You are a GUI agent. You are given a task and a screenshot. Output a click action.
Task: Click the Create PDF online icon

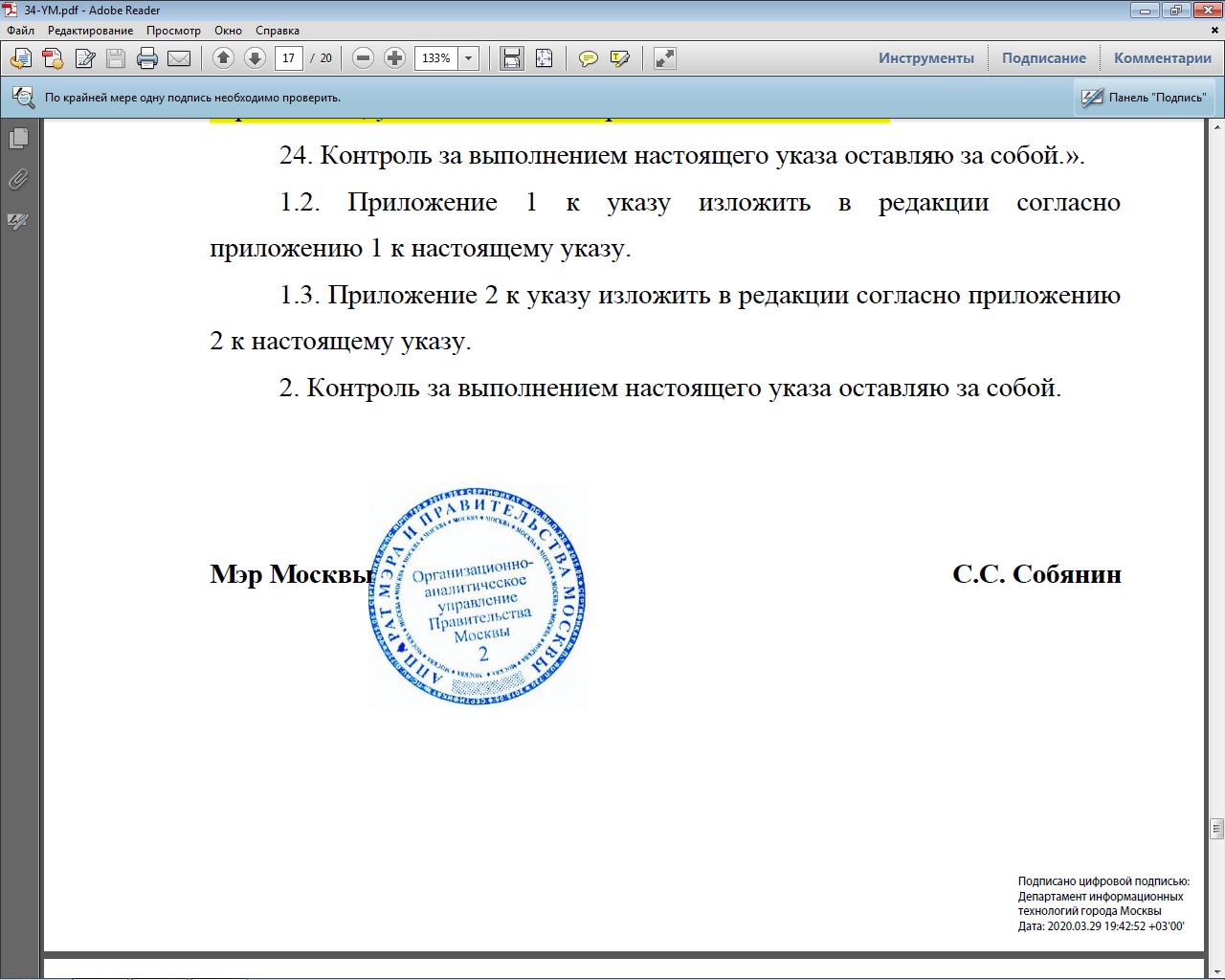53,58
